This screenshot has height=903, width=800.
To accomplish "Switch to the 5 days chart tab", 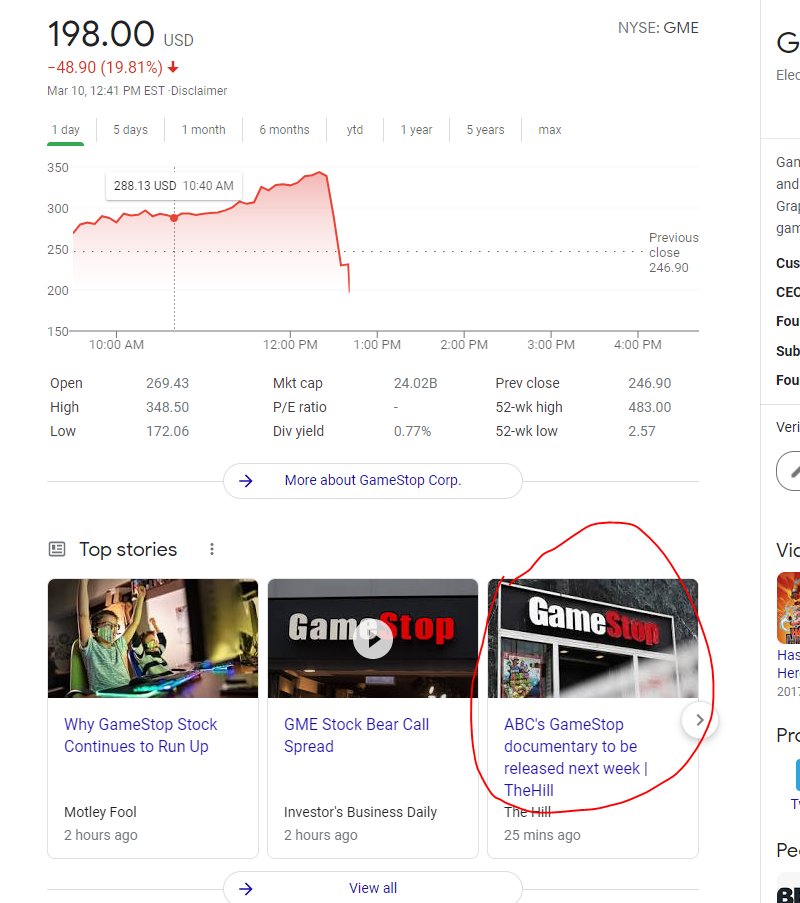I will (130, 130).
